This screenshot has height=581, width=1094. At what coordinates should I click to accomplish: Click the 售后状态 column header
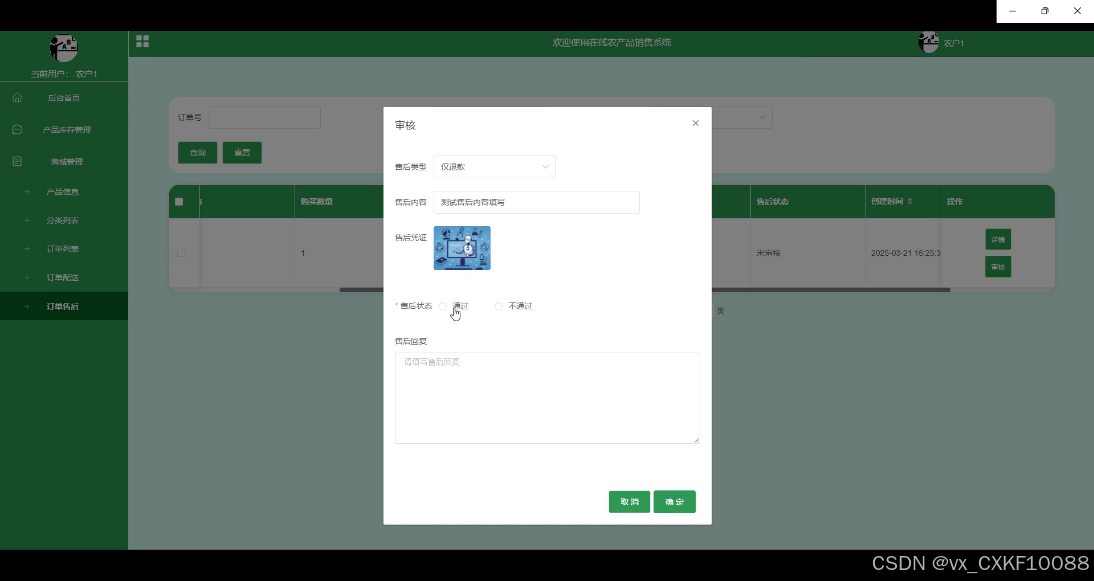(772, 202)
